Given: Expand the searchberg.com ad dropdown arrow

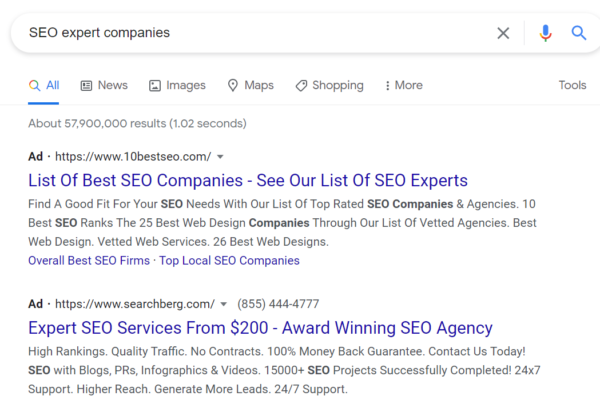Looking at the screenshot, I should coord(225,304).
